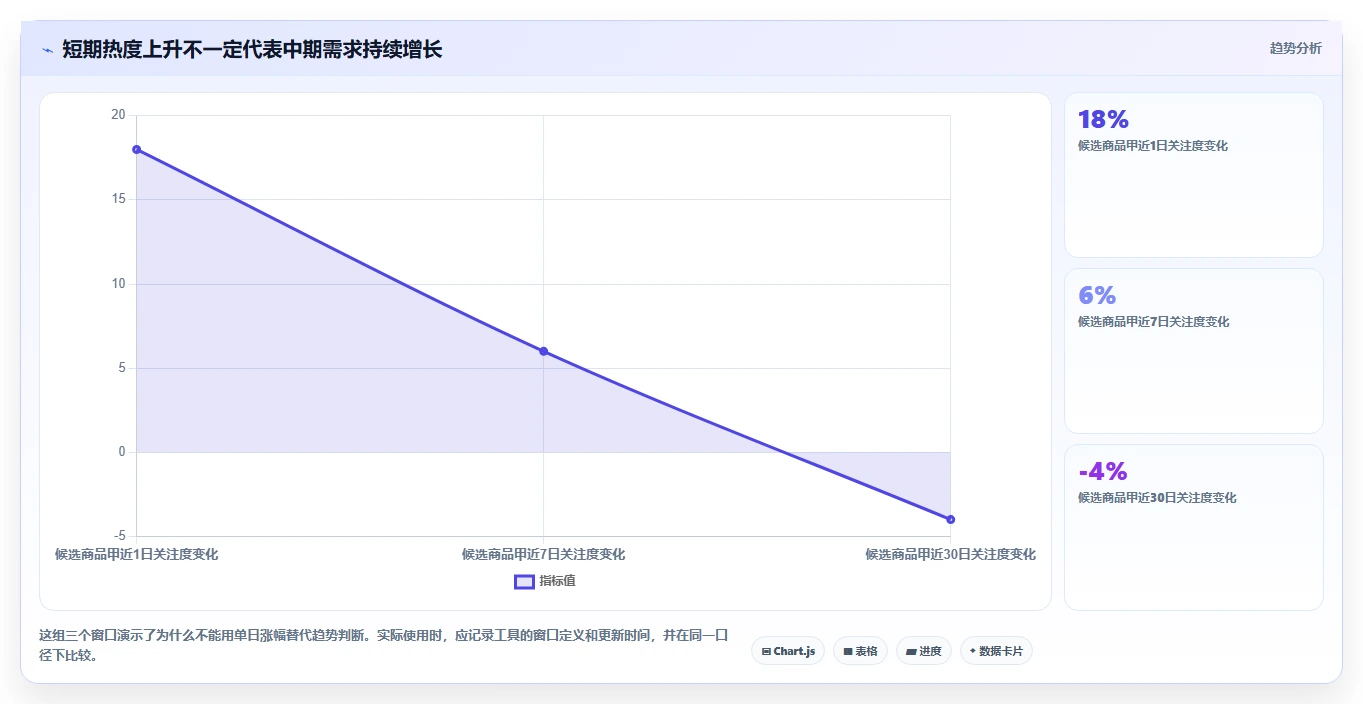
Task: Click the description paragraph starting 这组三个窗口
Action: point(384,646)
